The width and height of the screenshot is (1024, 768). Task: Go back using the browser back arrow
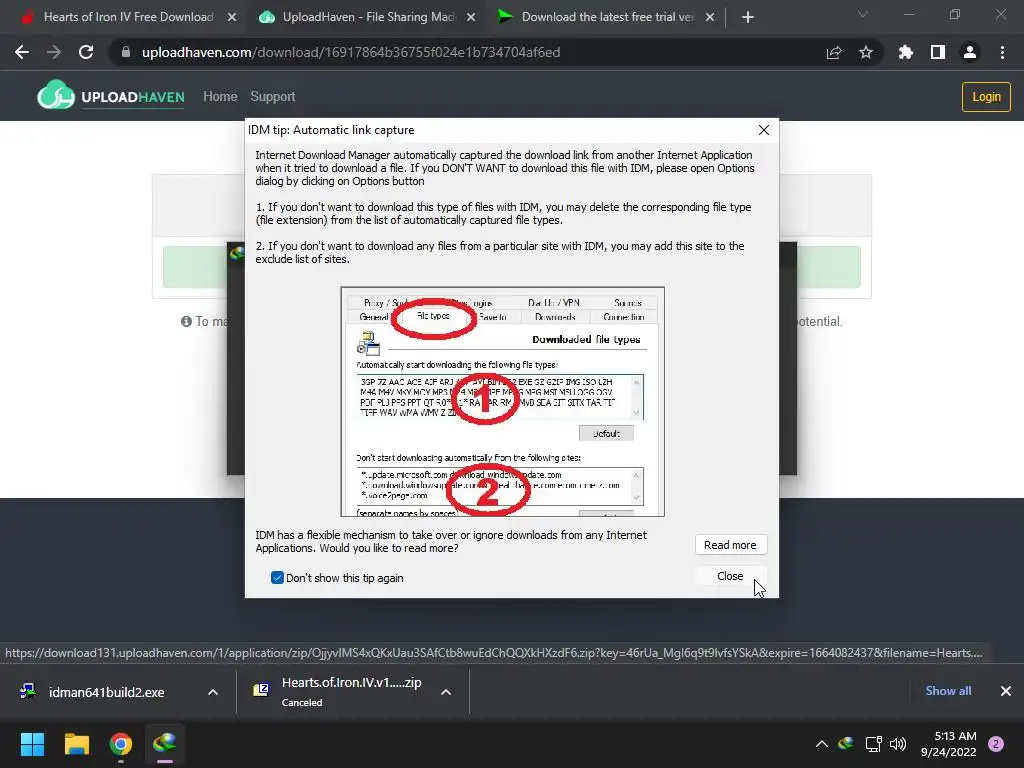click(22, 52)
